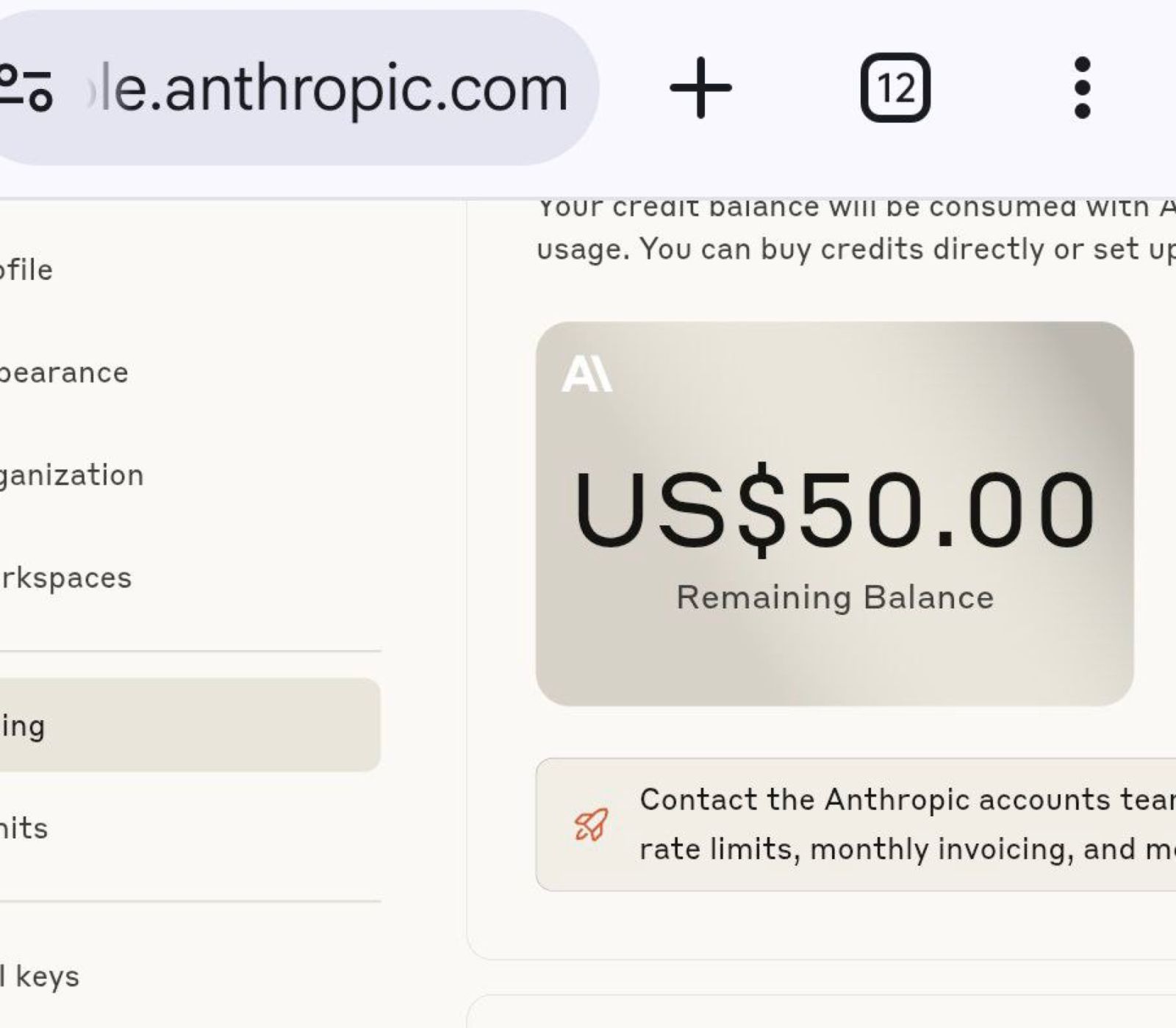Go to Profile settings in sidebar
The width and height of the screenshot is (1176, 1028).
pos(26,270)
